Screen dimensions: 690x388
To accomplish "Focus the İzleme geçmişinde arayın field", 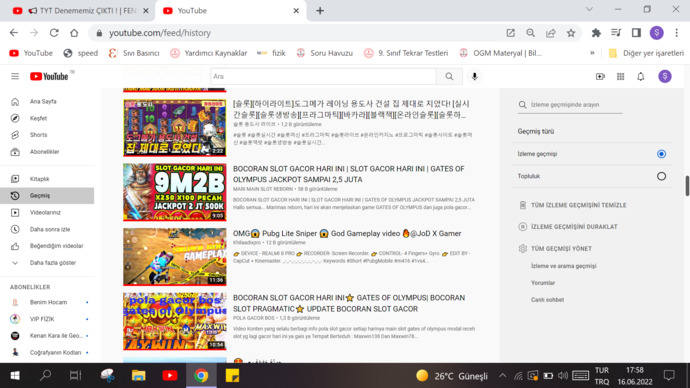I will point(570,105).
